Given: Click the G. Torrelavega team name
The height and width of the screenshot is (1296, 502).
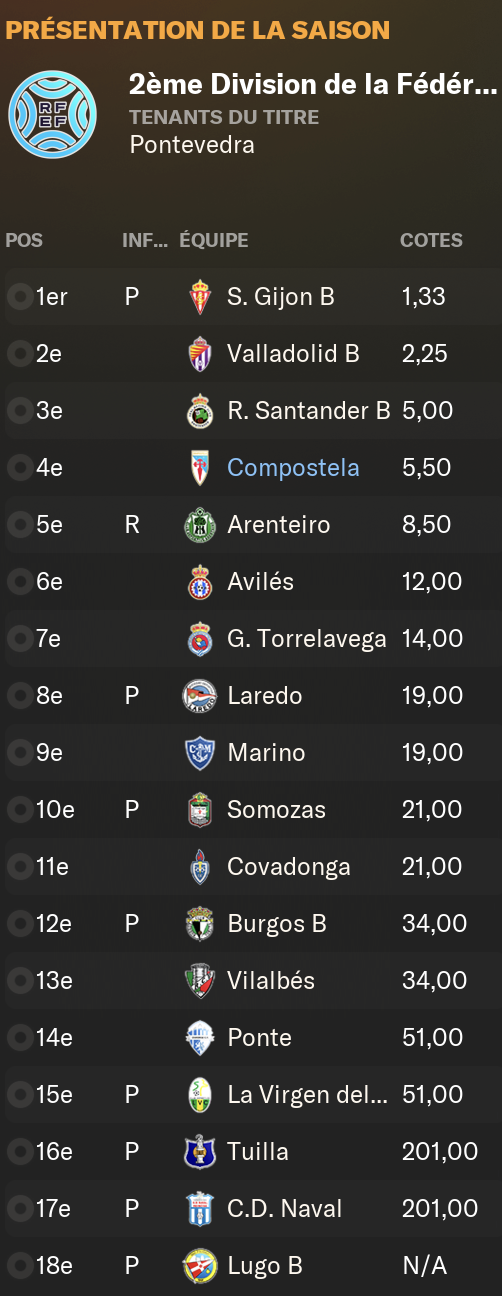Looking at the screenshot, I should [x=307, y=639].
